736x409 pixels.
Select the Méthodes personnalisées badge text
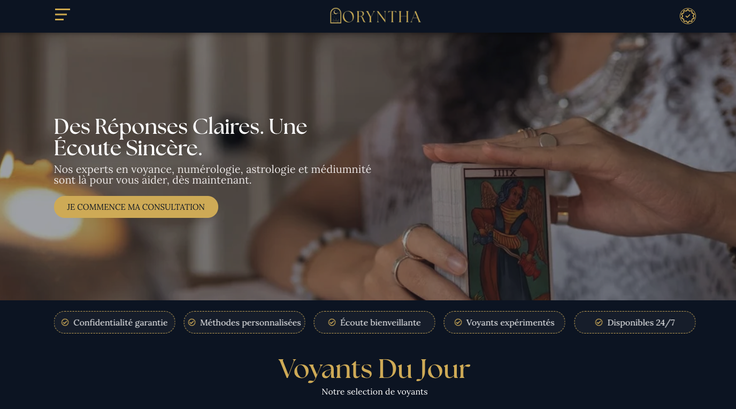[x=250, y=323]
